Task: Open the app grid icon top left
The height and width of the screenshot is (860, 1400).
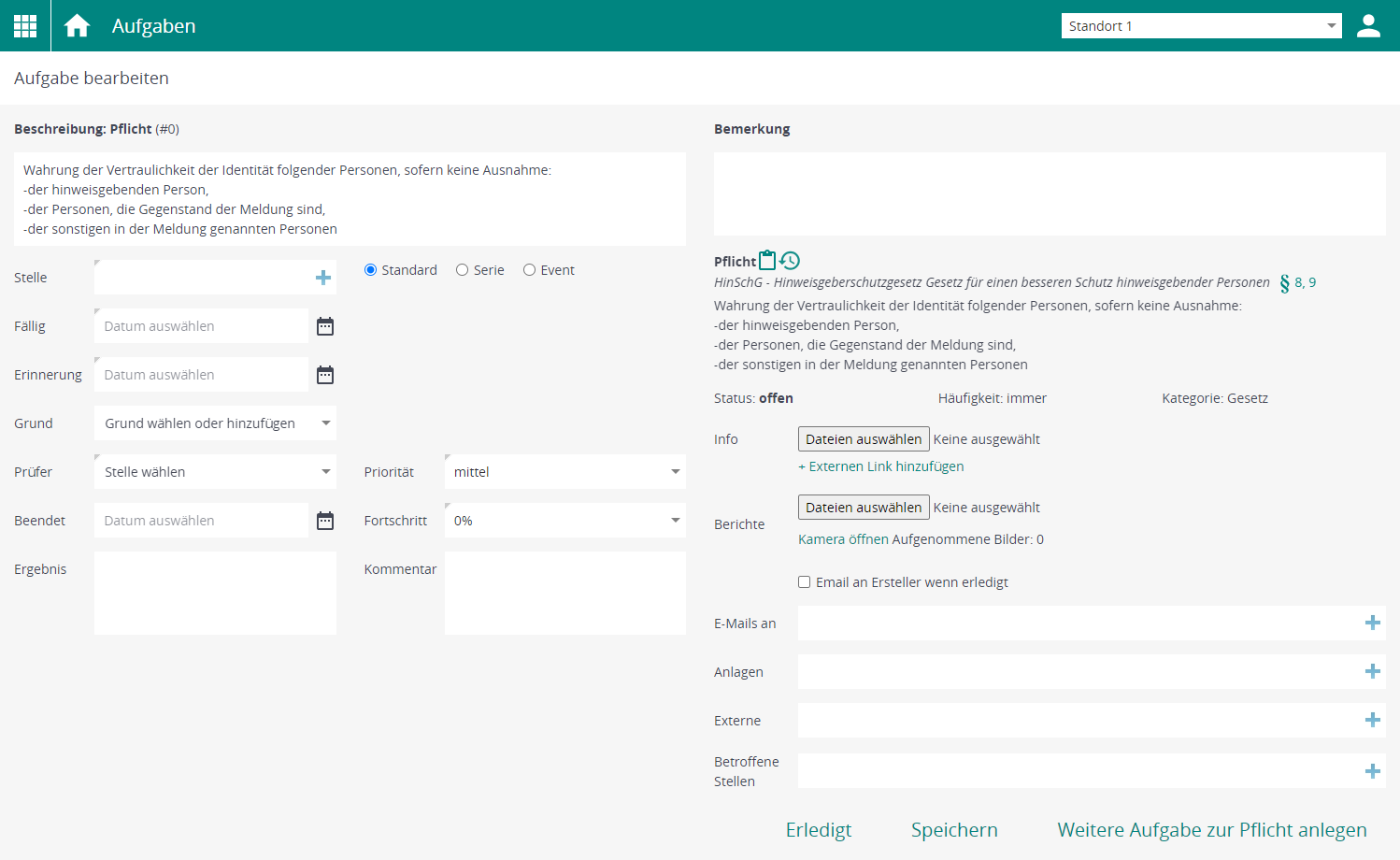Action: coord(24,25)
